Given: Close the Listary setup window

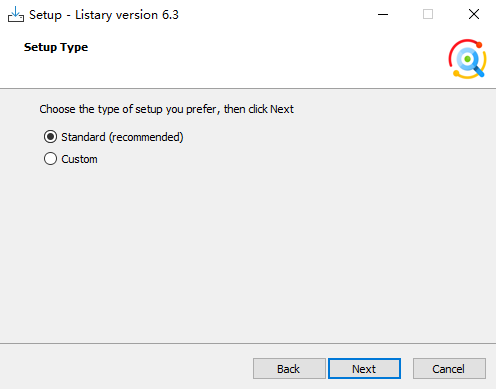Looking at the screenshot, I should pos(474,14).
